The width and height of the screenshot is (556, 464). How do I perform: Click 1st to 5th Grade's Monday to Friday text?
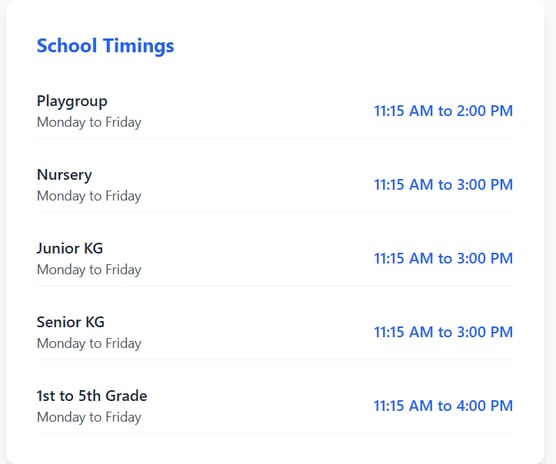point(89,418)
